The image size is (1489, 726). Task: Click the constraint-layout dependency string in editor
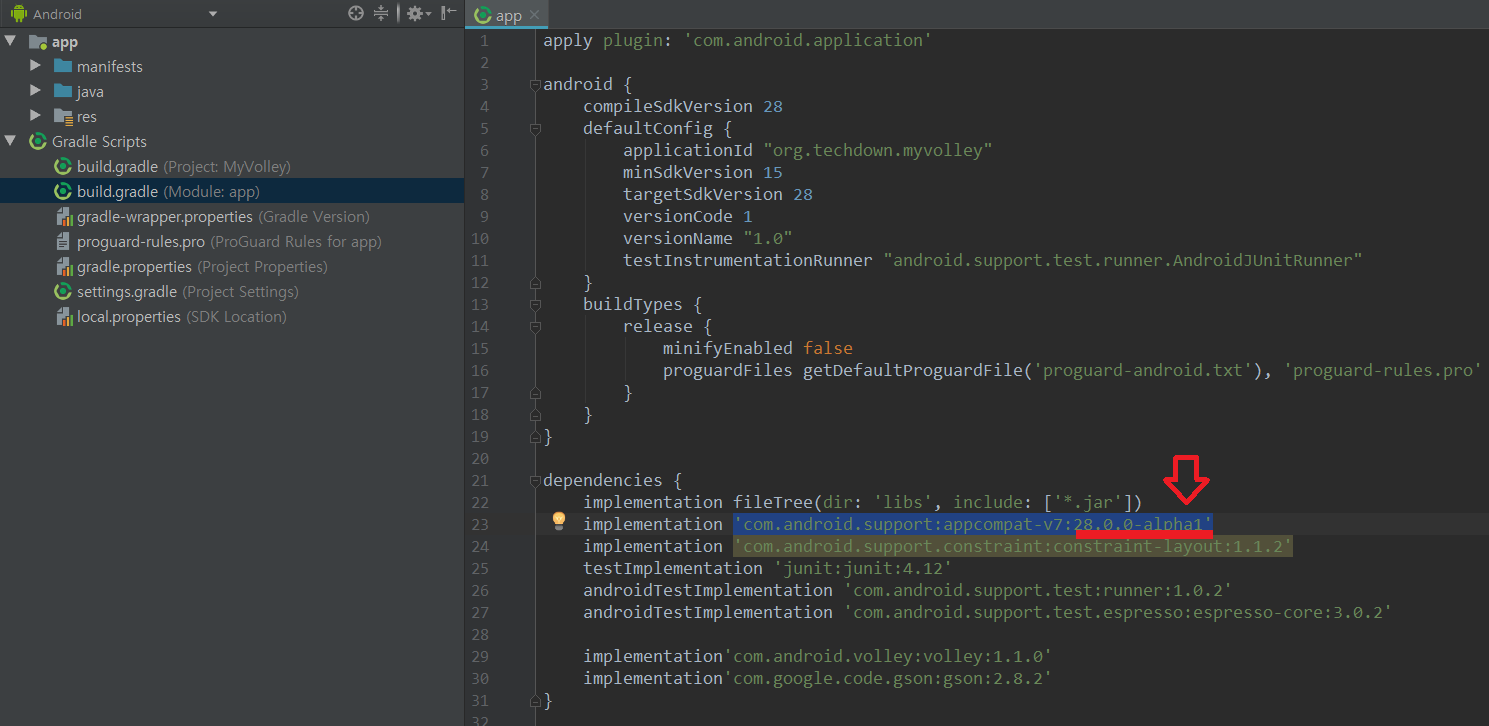[x=1013, y=546]
